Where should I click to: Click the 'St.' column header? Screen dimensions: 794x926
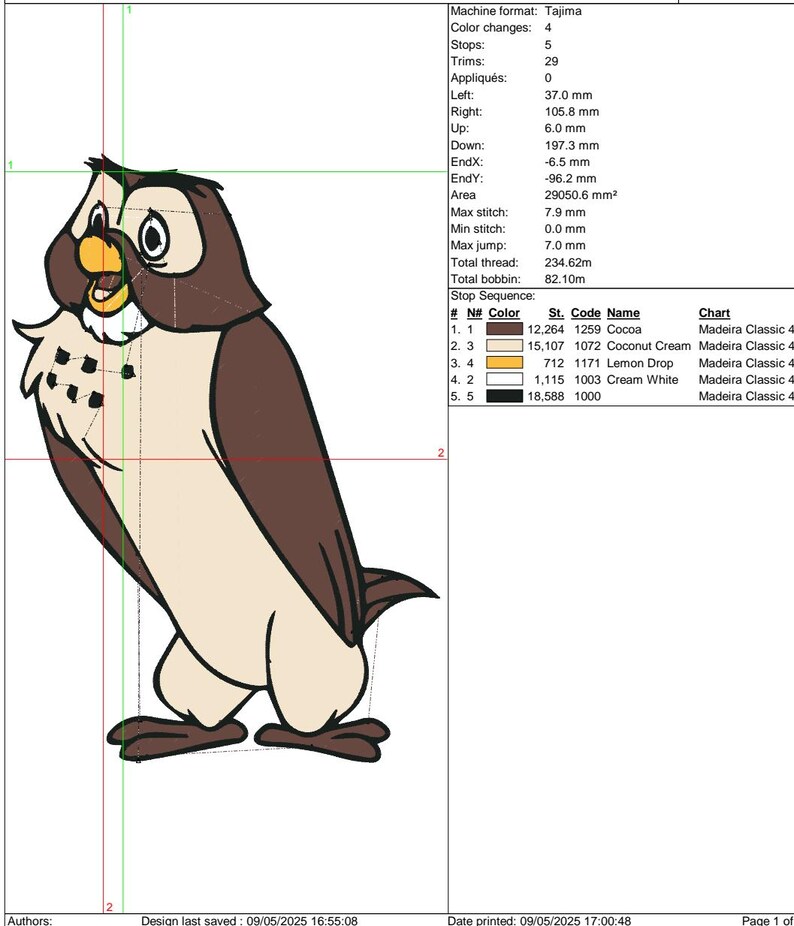point(556,313)
